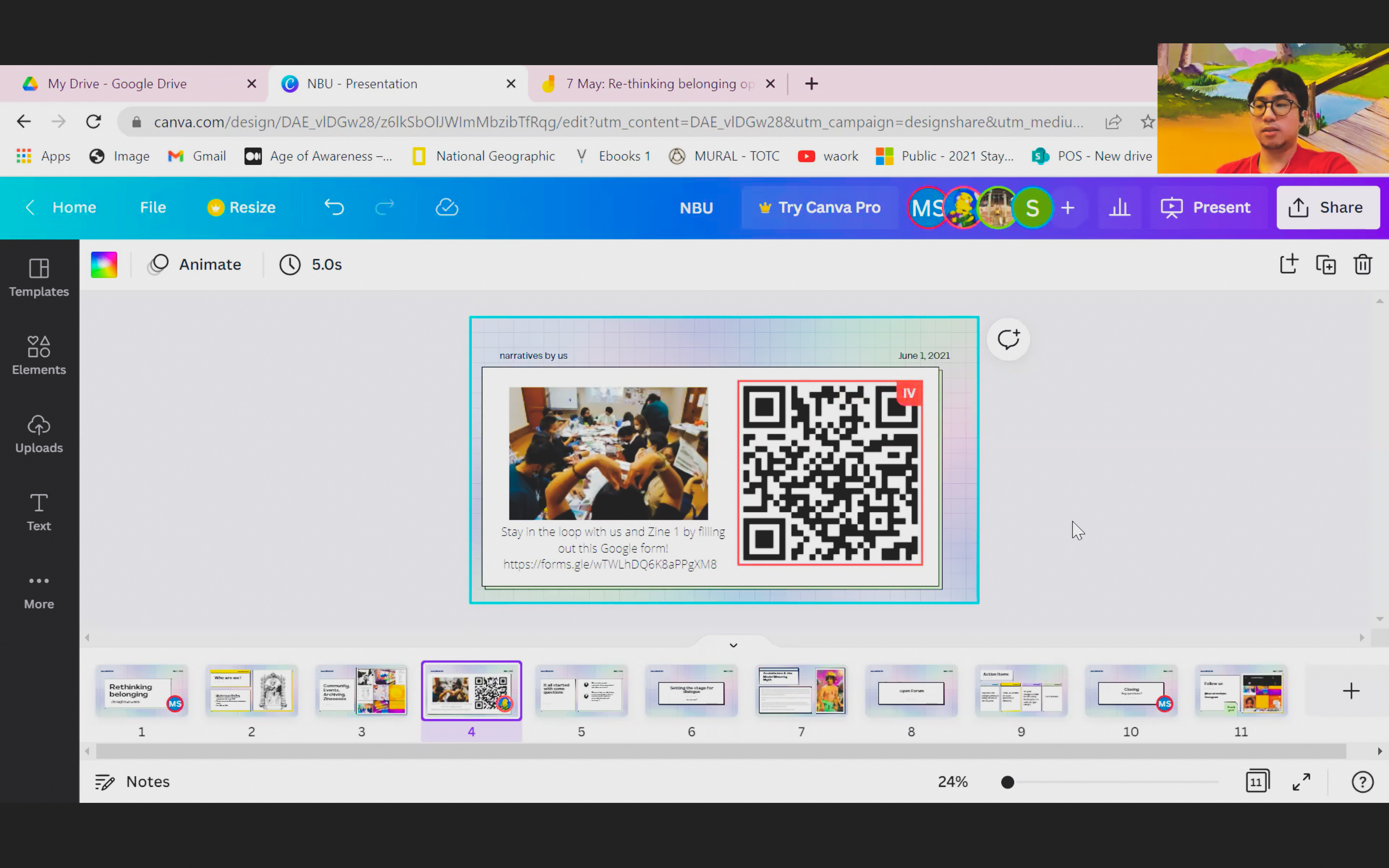Click the add page icon in toolbar

tap(1289, 264)
